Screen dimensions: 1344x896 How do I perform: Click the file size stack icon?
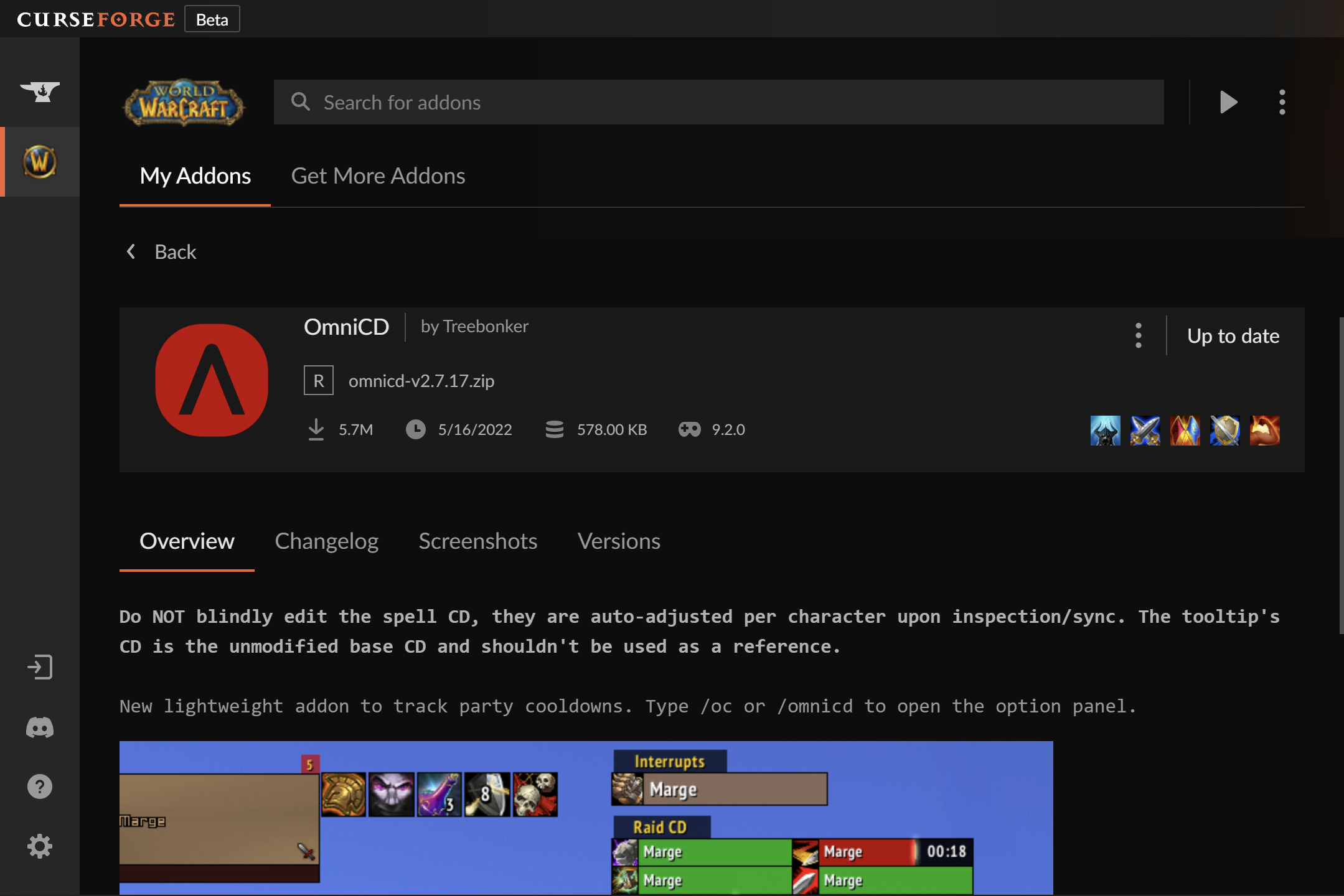(555, 429)
